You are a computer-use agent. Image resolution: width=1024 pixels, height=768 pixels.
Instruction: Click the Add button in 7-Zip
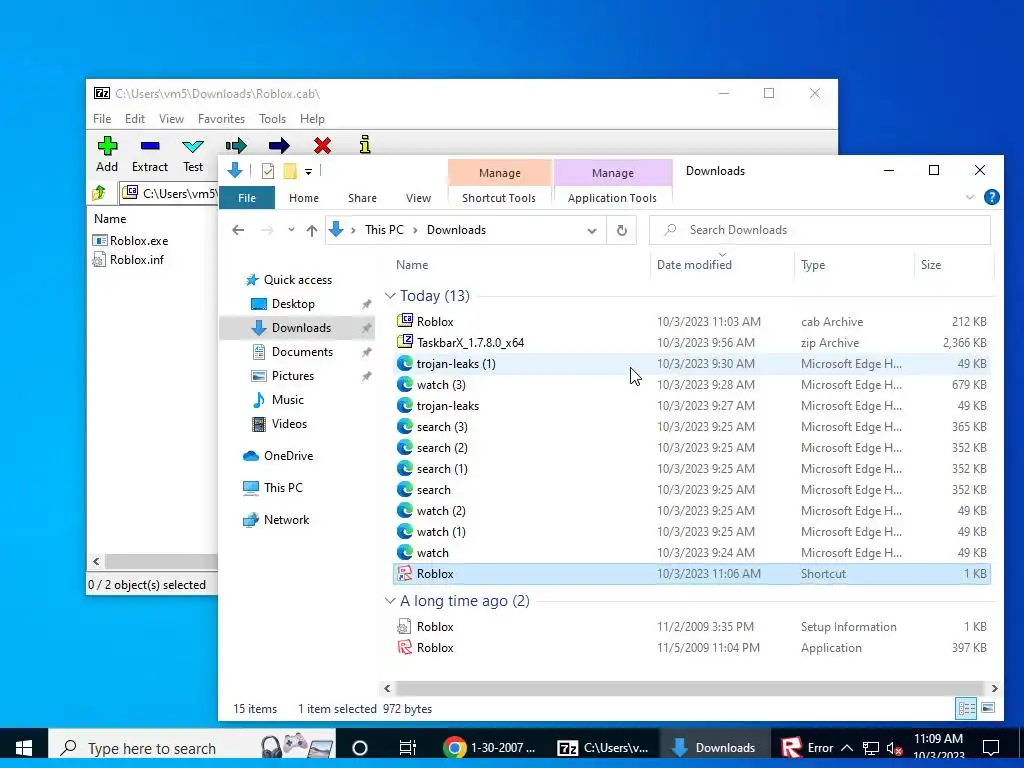tap(107, 155)
